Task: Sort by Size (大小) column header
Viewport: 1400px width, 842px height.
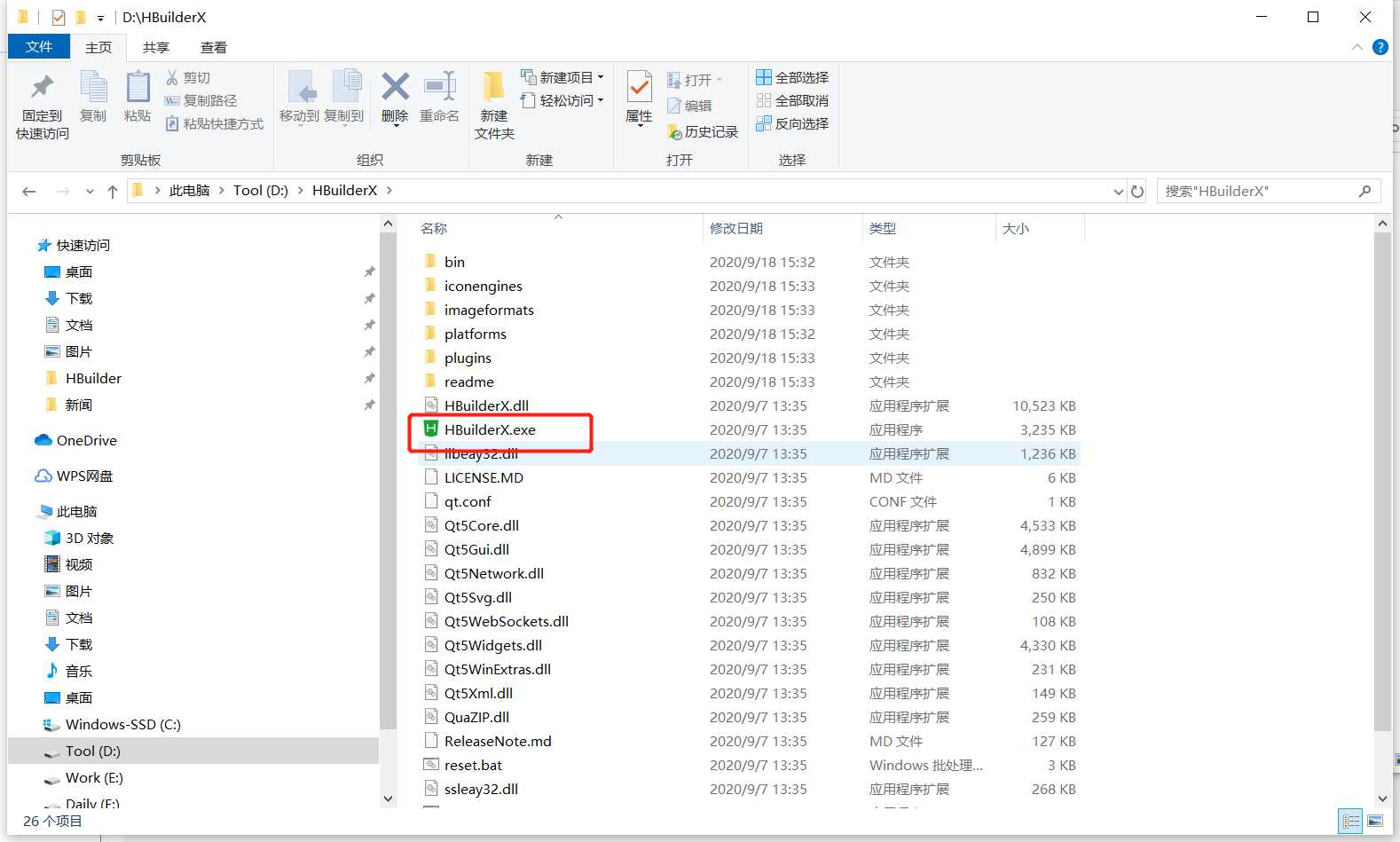Action: pyautogui.click(x=1016, y=228)
